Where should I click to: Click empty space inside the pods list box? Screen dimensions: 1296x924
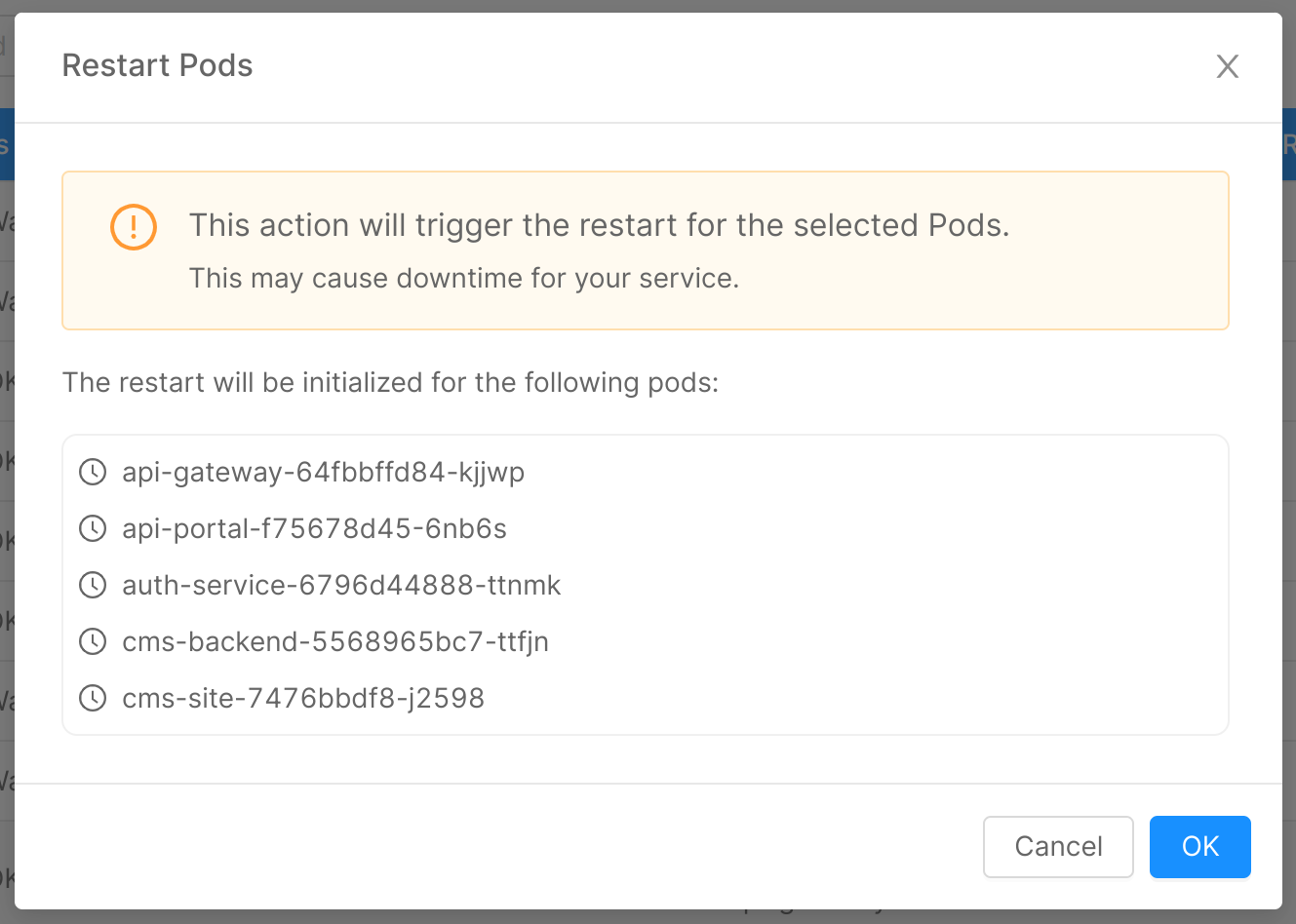[878, 585]
